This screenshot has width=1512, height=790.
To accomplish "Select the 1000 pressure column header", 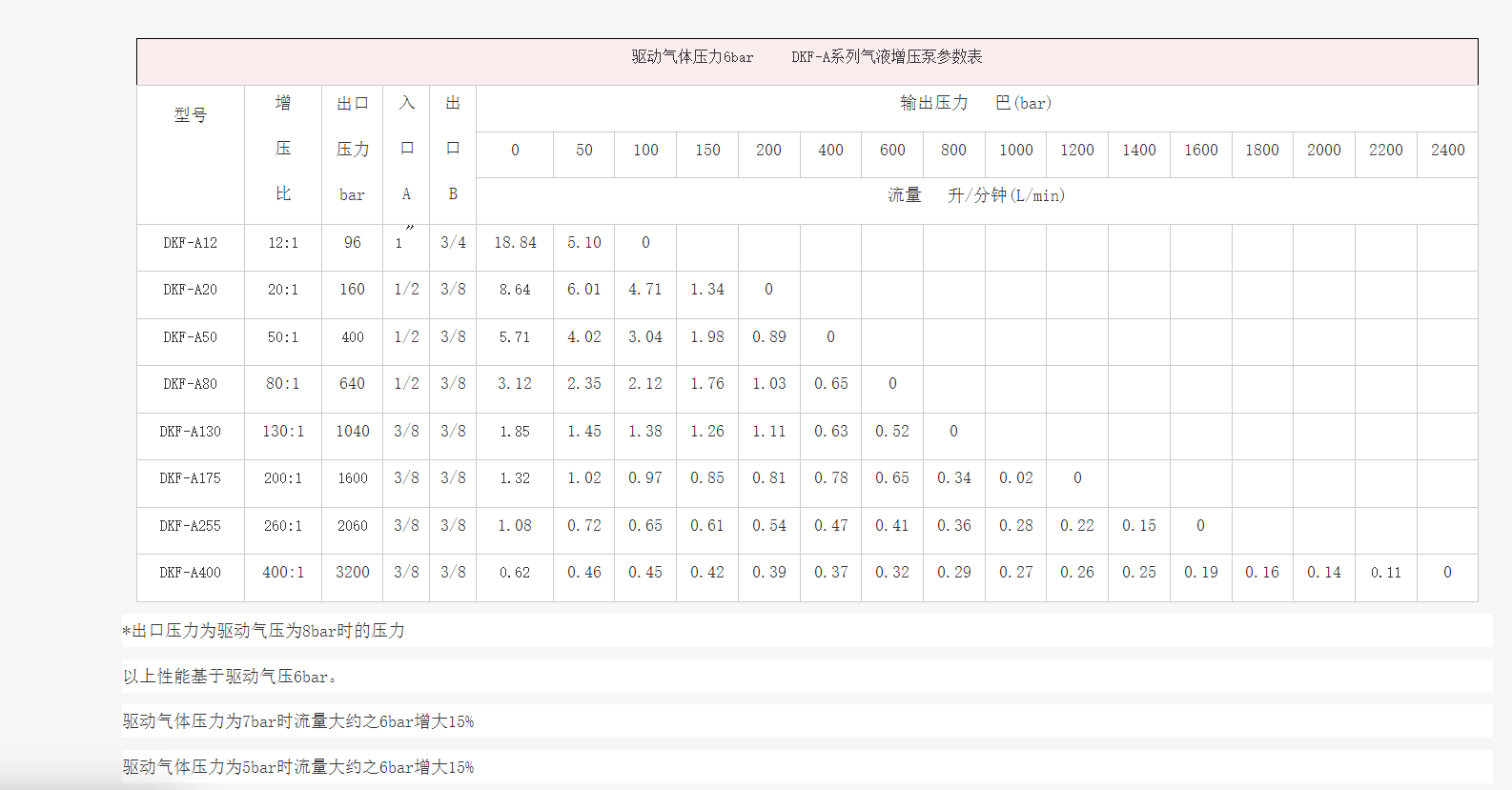I will click(1015, 150).
